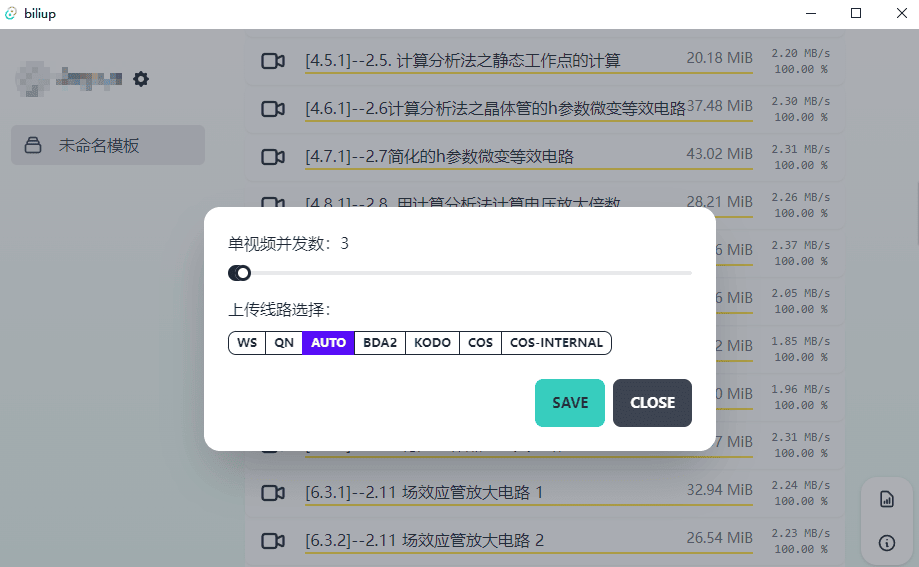Open the log report icon button
919x567 pixels.
pos(886,499)
